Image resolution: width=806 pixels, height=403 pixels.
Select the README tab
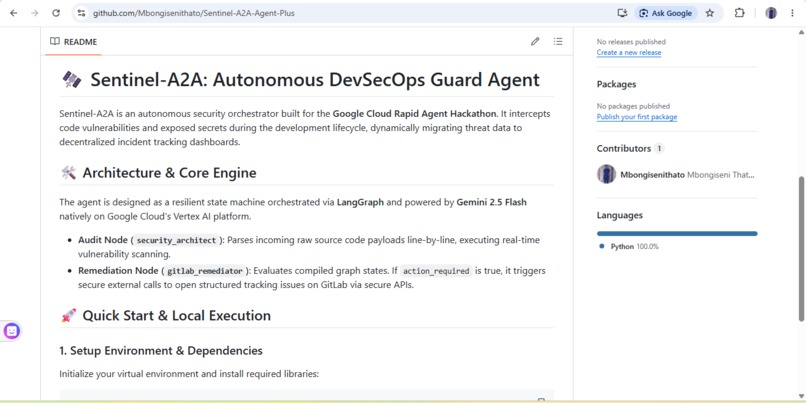(x=73, y=42)
